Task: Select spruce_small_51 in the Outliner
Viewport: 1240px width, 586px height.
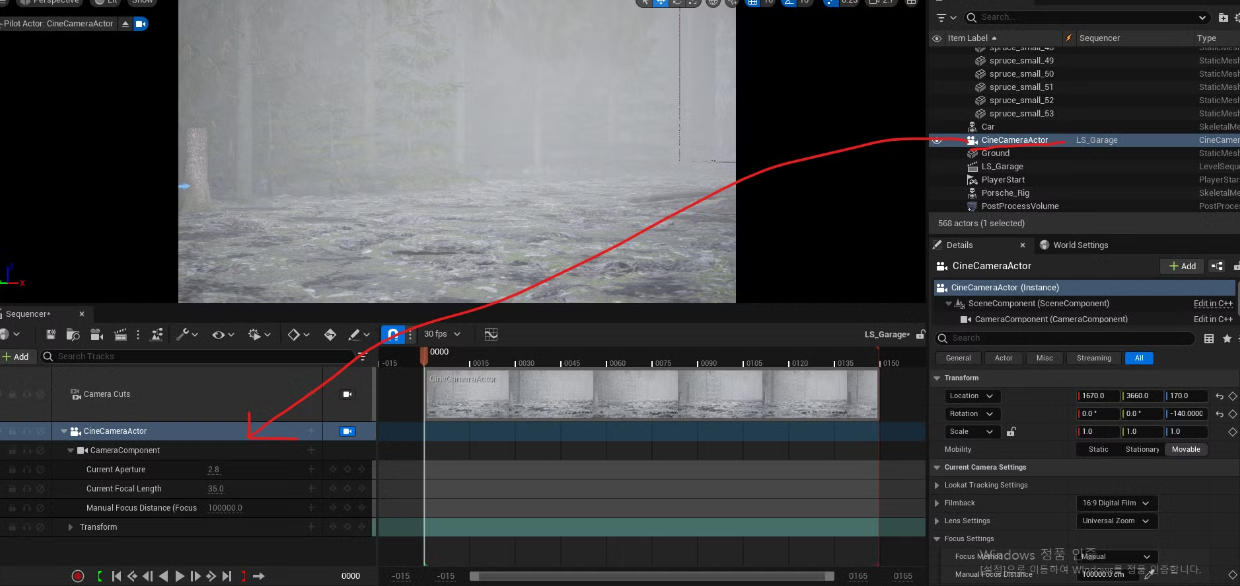Action: click(x=1021, y=87)
